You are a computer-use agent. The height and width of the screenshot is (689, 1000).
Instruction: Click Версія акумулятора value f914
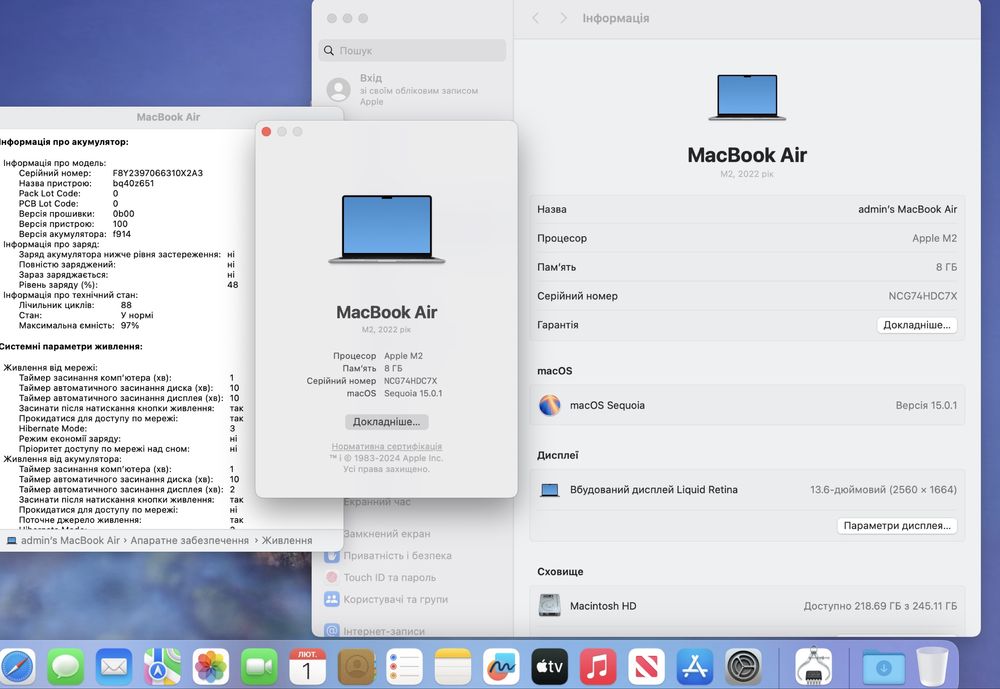[x=122, y=234]
